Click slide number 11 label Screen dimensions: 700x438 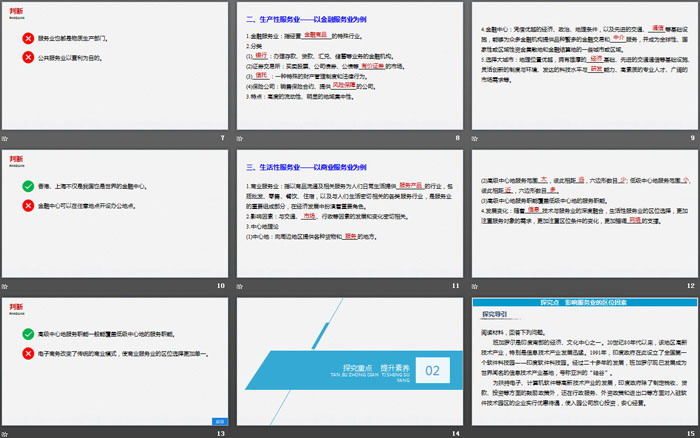tap(456, 286)
